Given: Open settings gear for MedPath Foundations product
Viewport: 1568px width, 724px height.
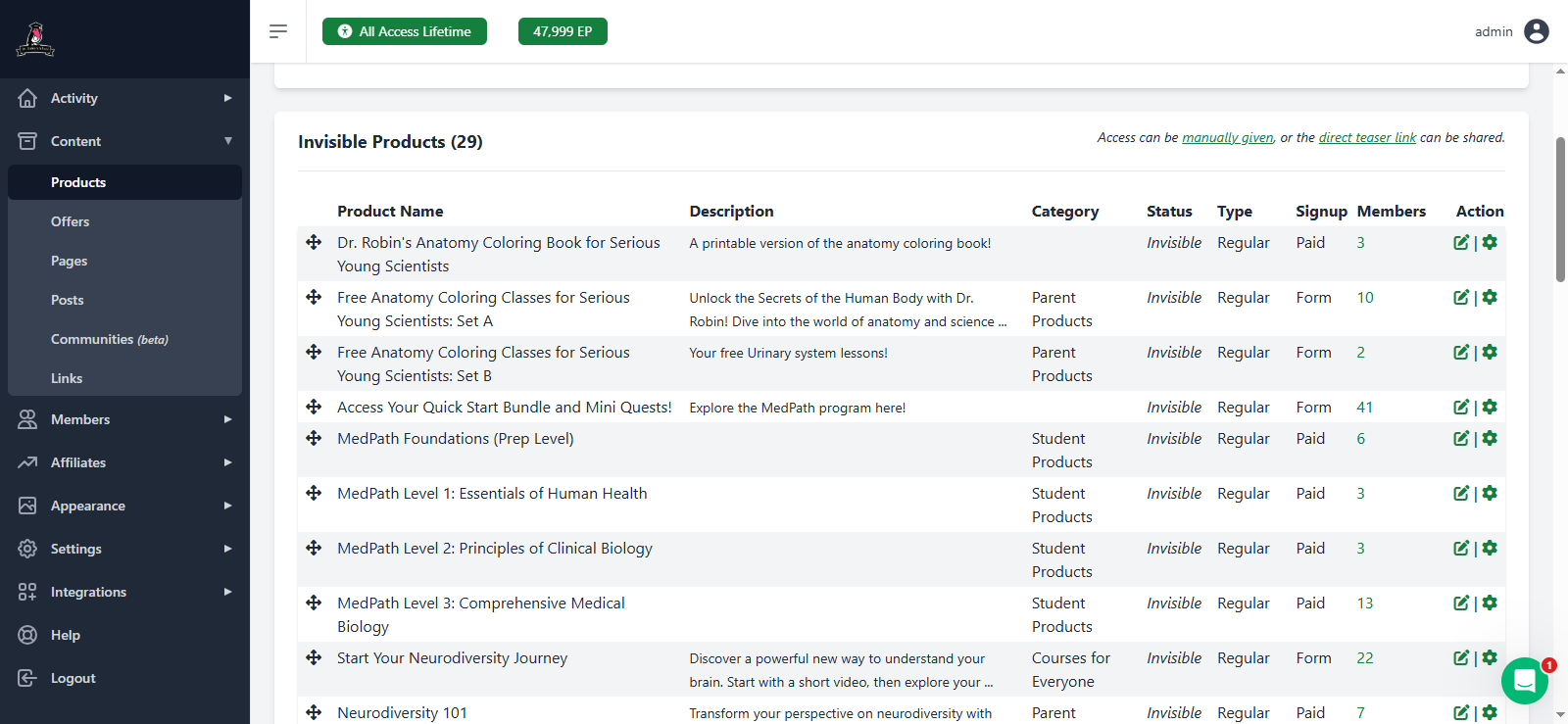Looking at the screenshot, I should pyautogui.click(x=1490, y=439).
